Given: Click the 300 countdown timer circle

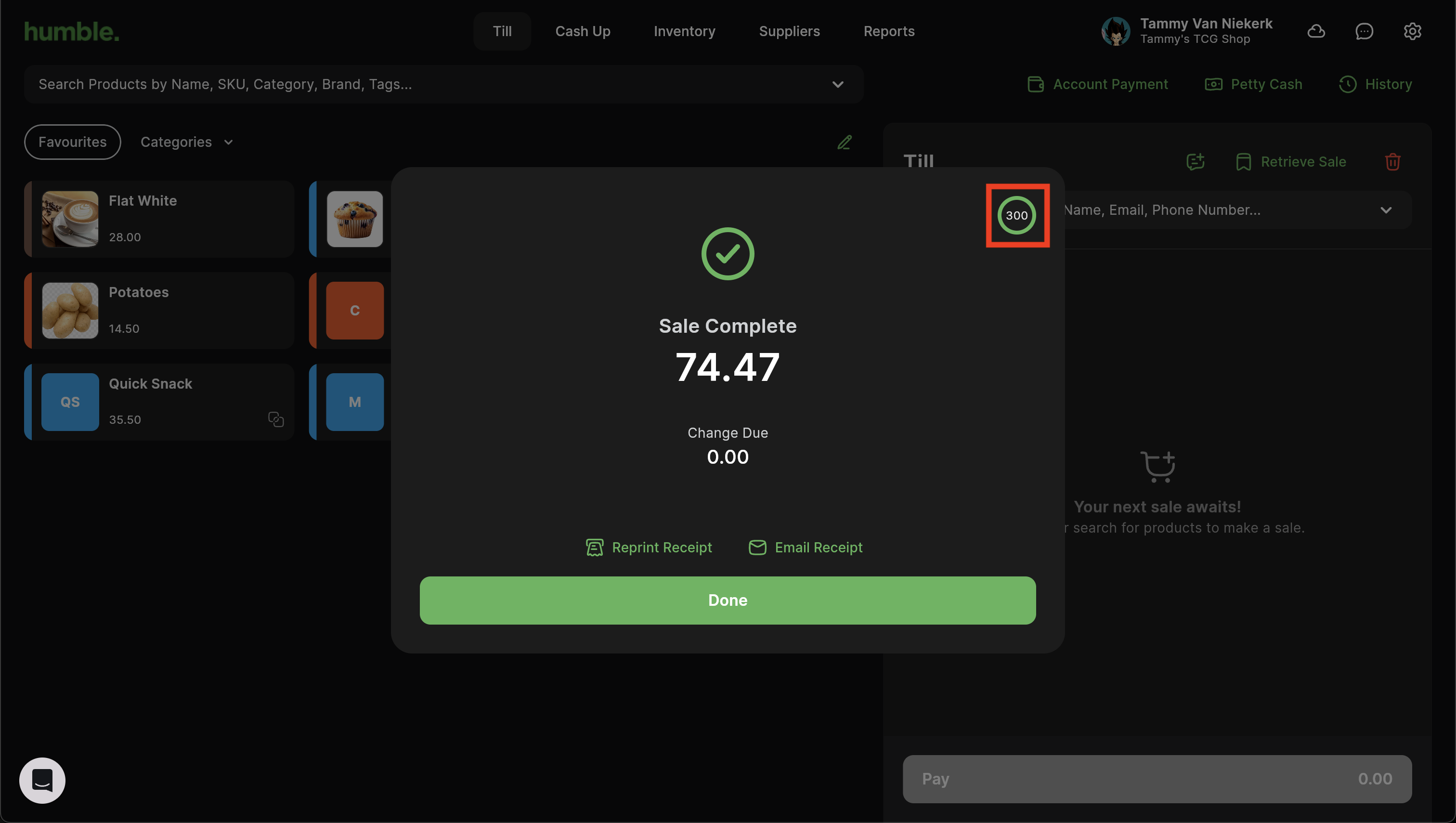Looking at the screenshot, I should 1016,215.
